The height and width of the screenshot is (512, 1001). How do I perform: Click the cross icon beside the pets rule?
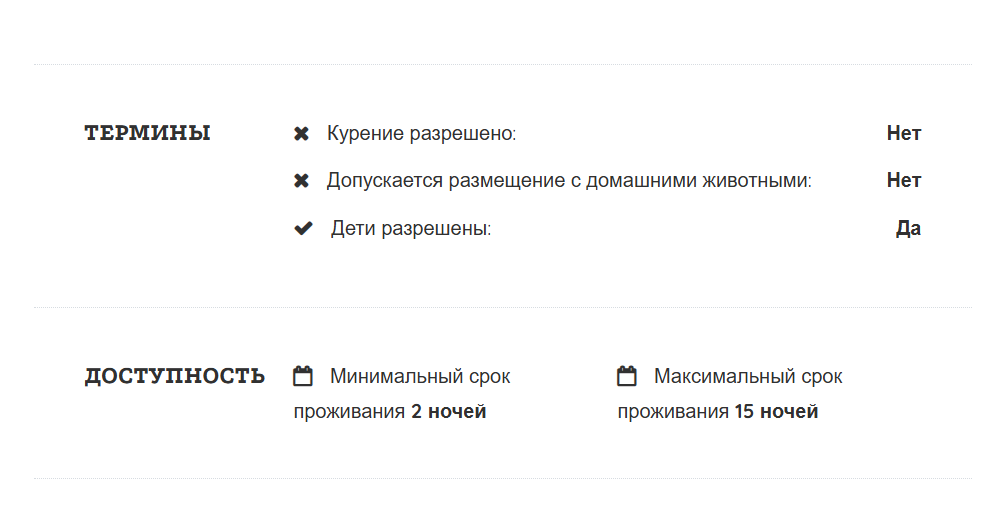click(x=301, y=181)
